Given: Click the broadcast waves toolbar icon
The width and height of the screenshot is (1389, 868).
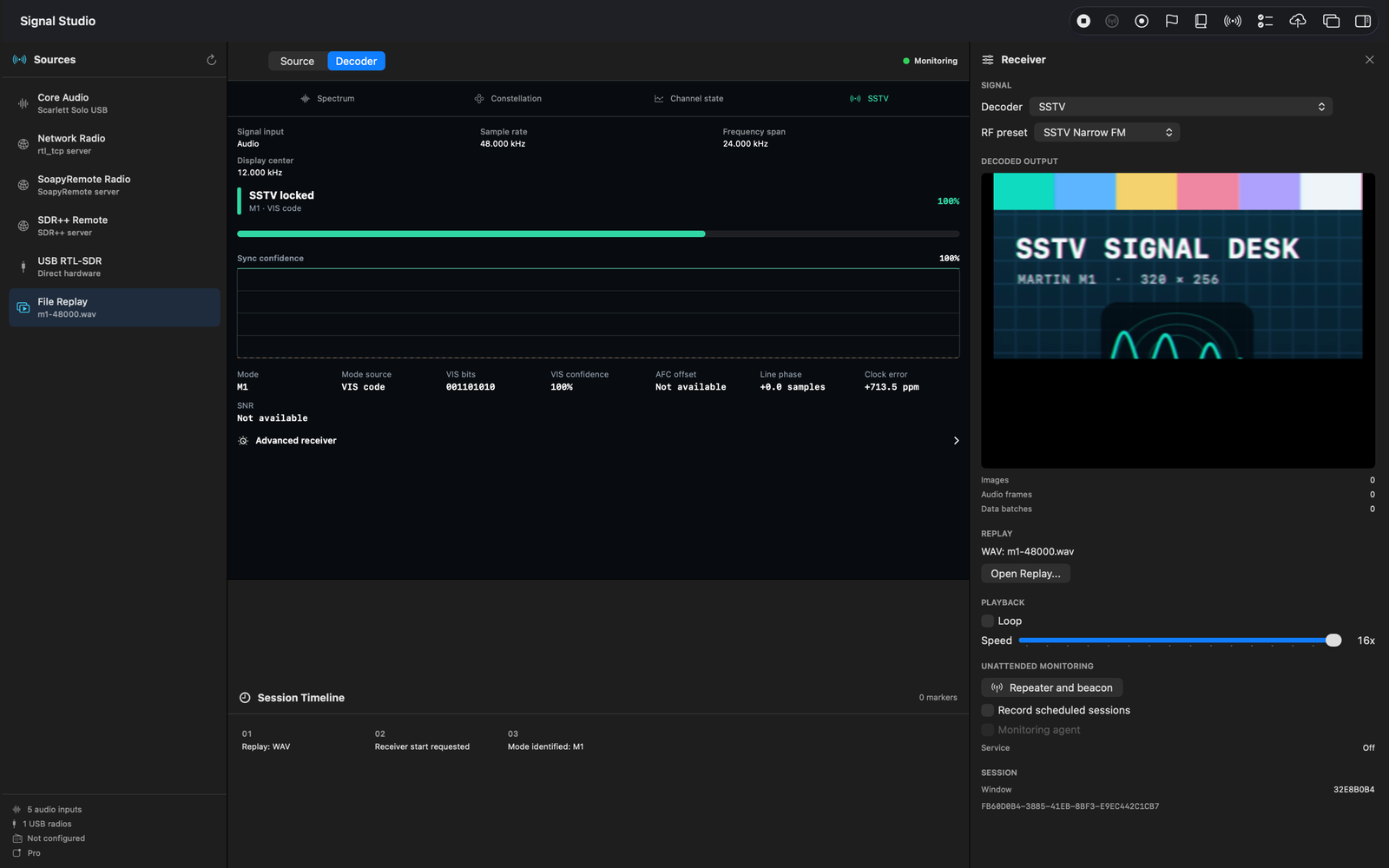Looking at the screenshot, I should pyautogui.click(x=1232, y=21).
